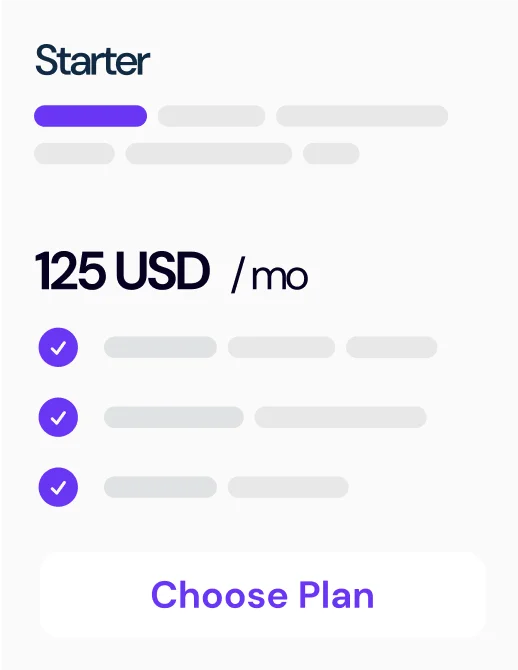Click the purple highlighted pill under Starter
The width and height of the screenshot is (518, 670).
(x=91, y=116)
